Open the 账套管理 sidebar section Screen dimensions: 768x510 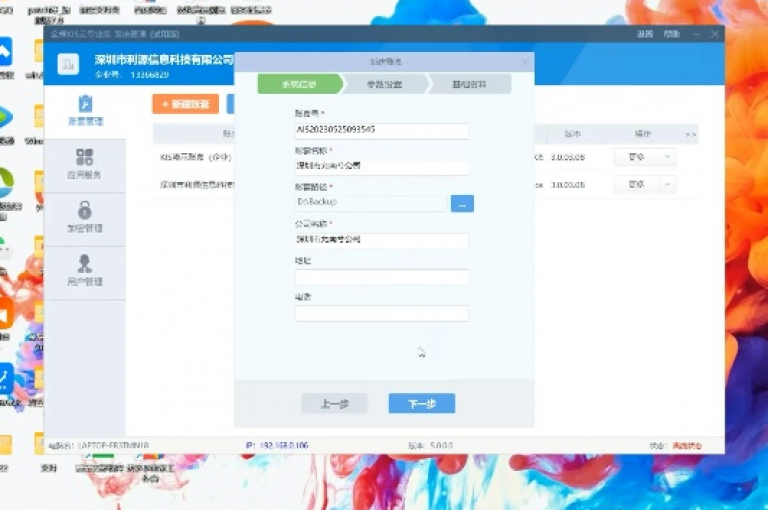[x=85, y=112]
